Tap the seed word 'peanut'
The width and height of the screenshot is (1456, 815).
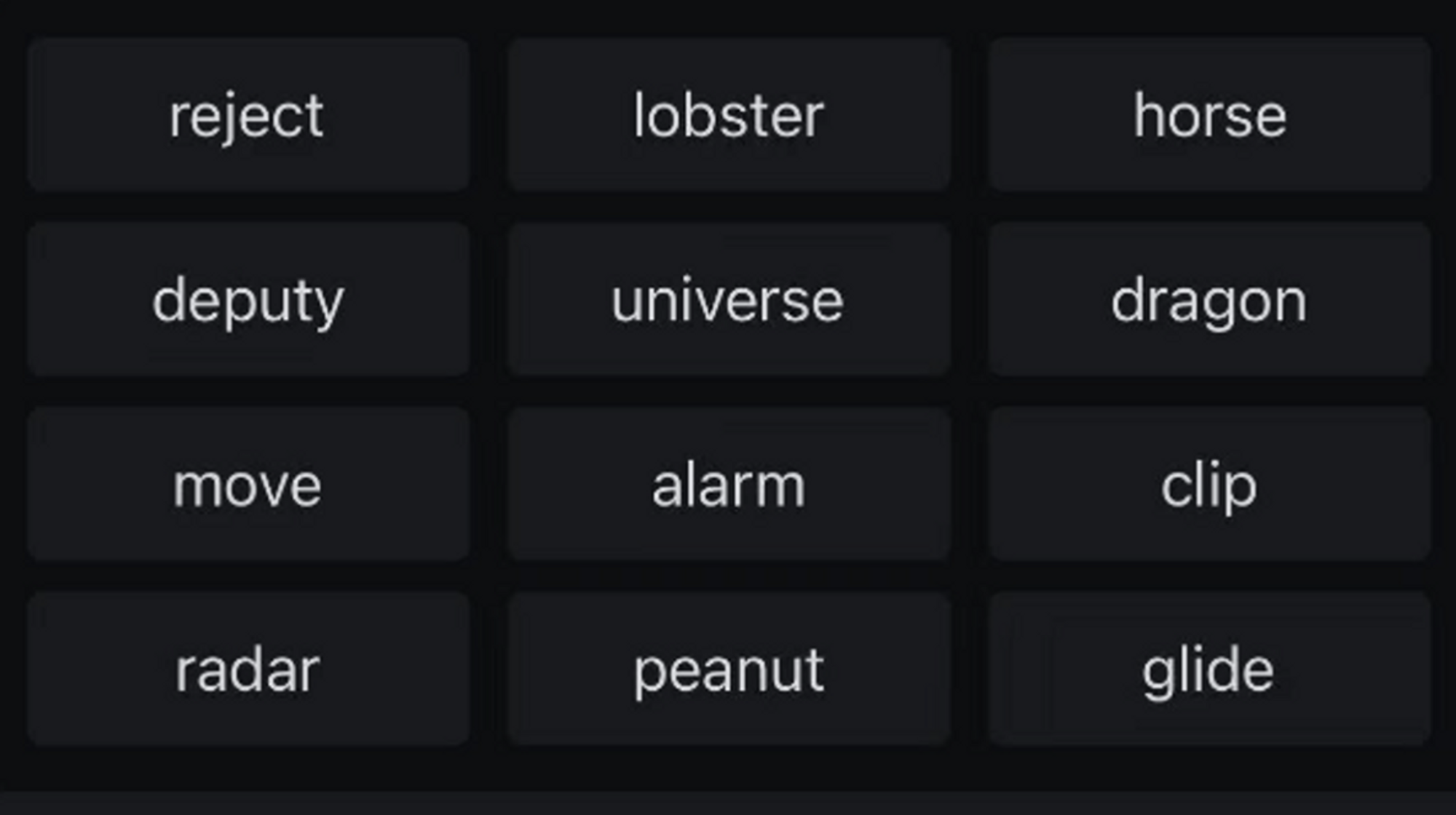pos(729,669)
